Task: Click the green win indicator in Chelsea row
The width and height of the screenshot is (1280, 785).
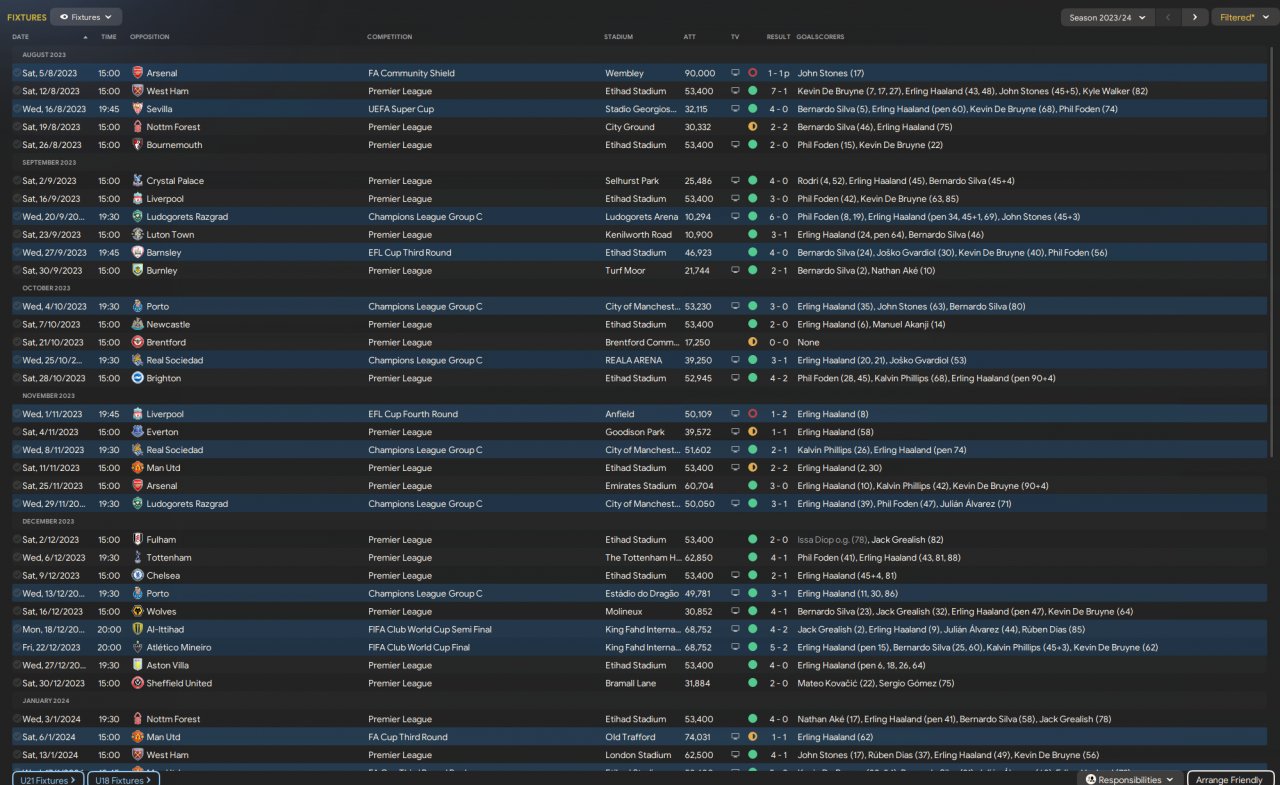Action: [752, 576]
